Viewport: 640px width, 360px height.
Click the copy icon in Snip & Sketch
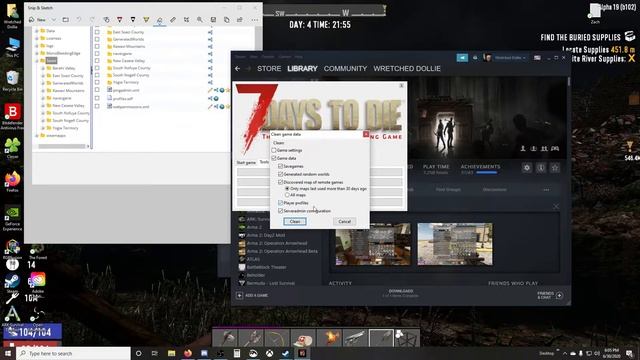227,20
